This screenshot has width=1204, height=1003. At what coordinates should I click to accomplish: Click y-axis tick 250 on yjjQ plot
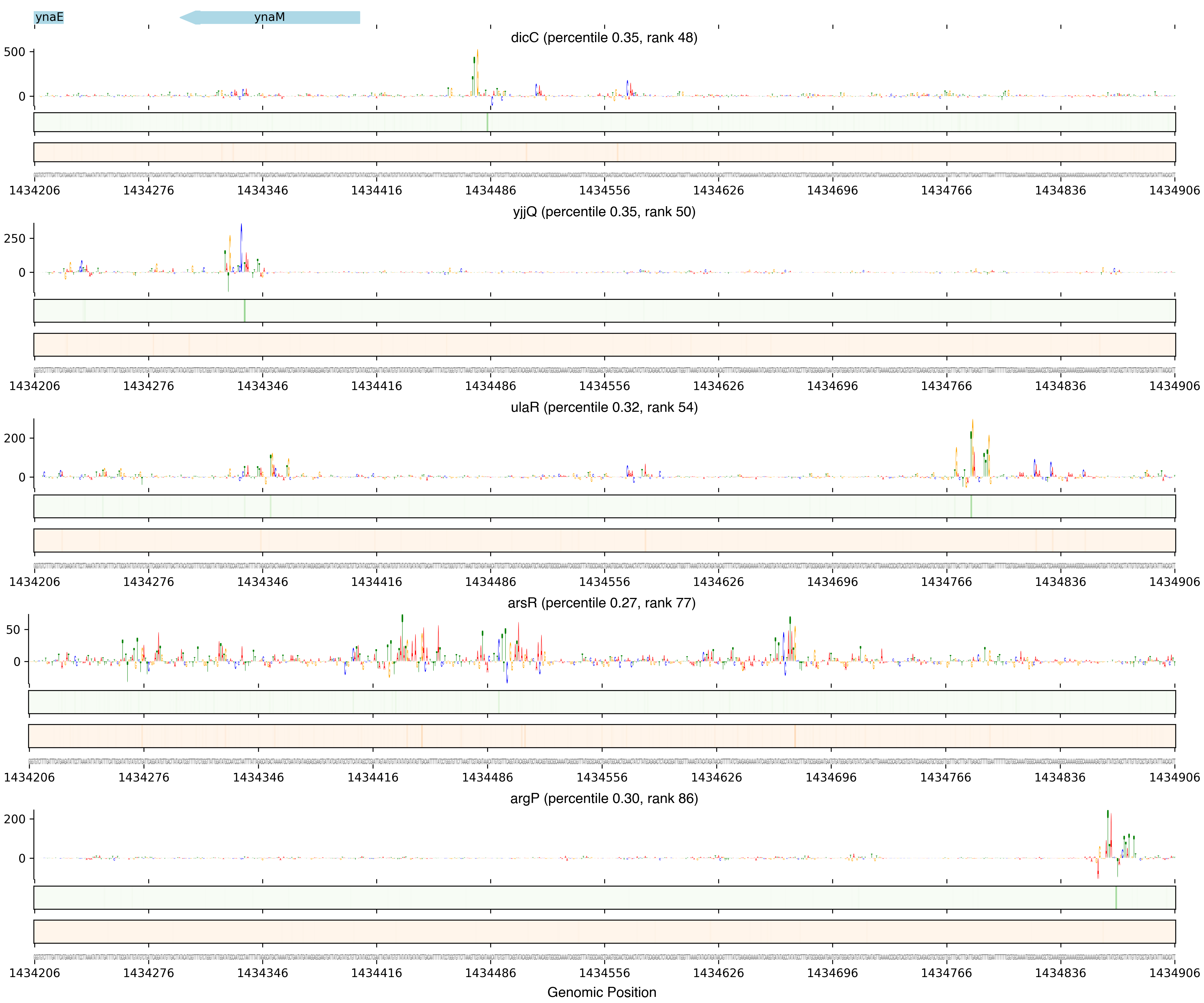[14, 238]
